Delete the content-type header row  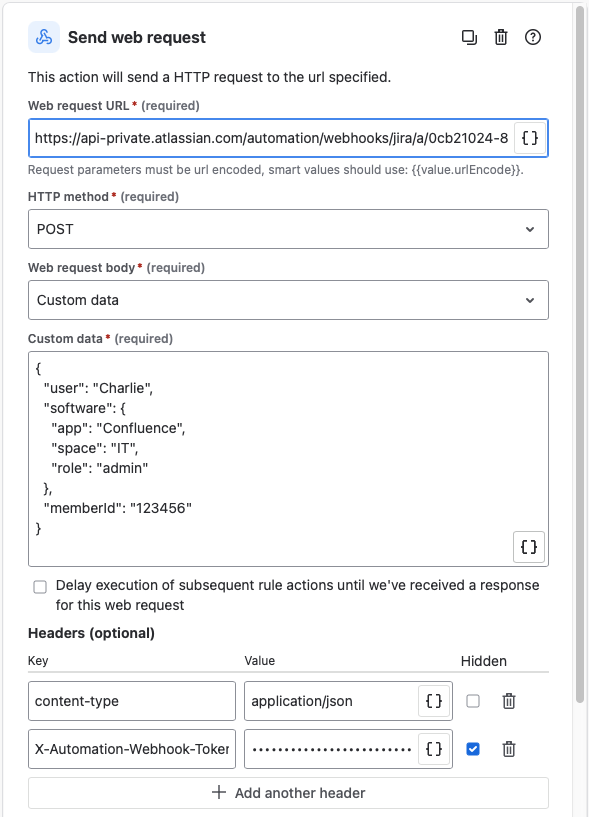tap(509, 701)
